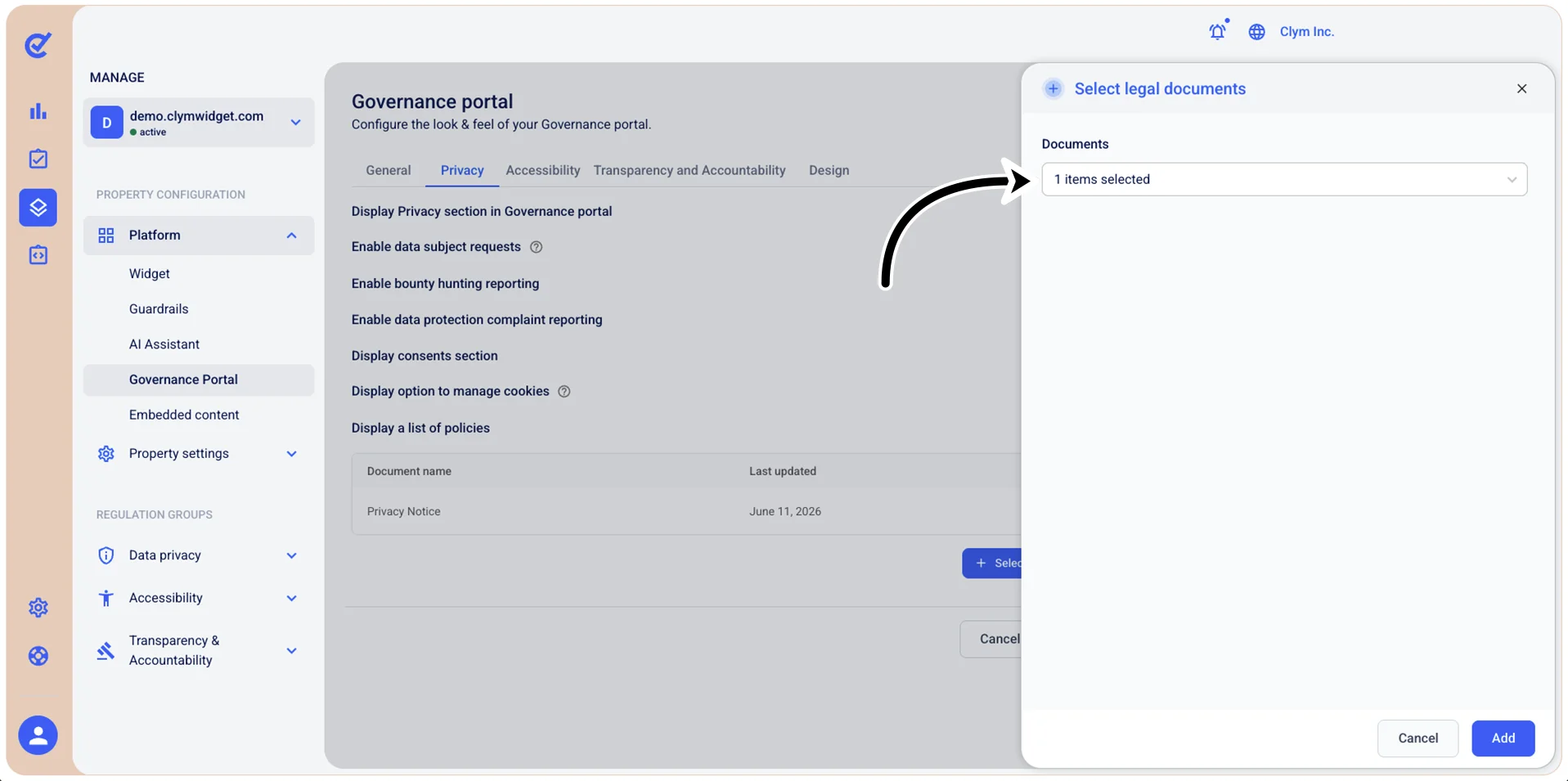Open Transparency and Accountability tab

tap(690, 170)
